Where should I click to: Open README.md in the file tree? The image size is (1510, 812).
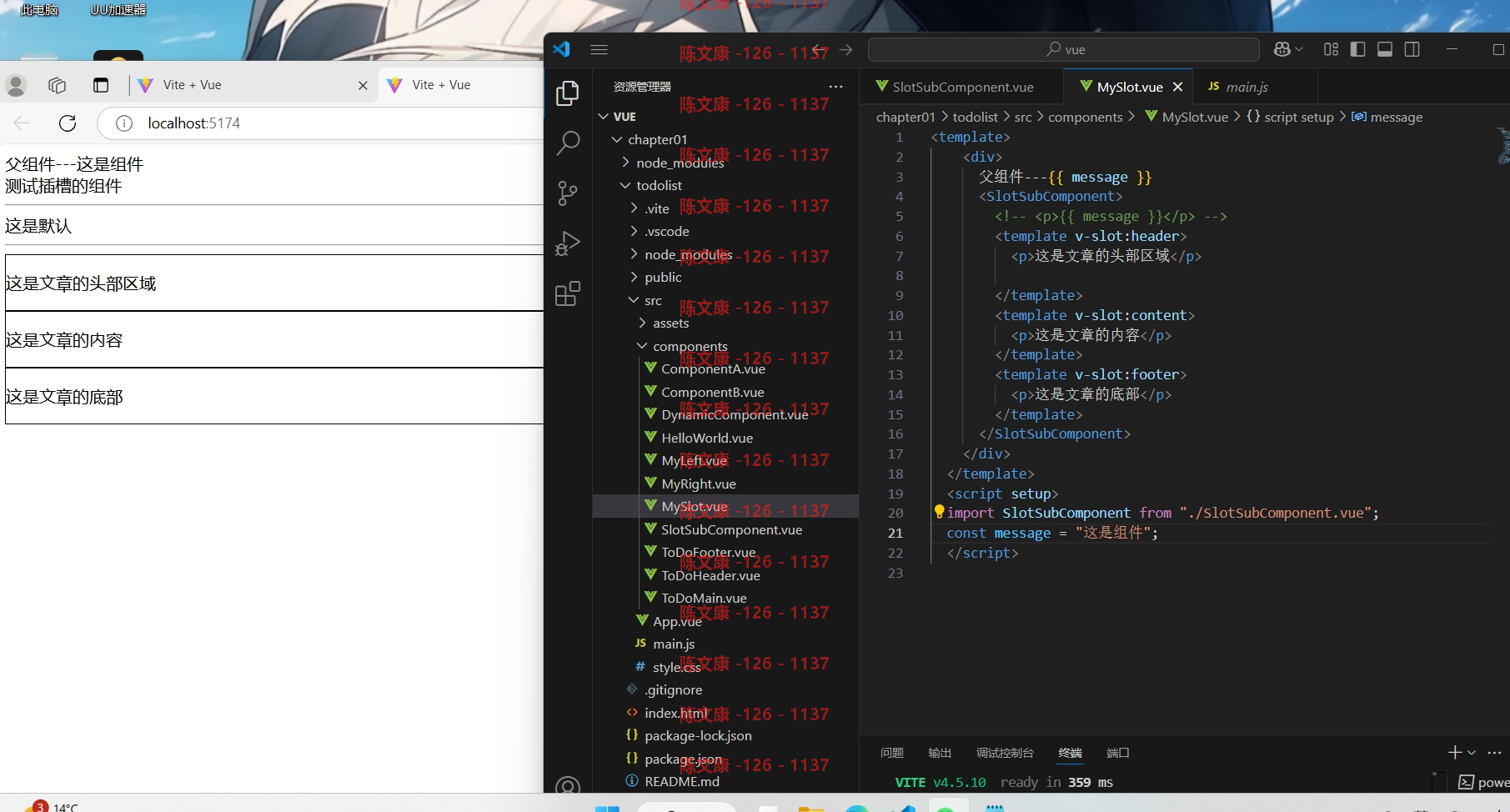(x=725, y=781)
